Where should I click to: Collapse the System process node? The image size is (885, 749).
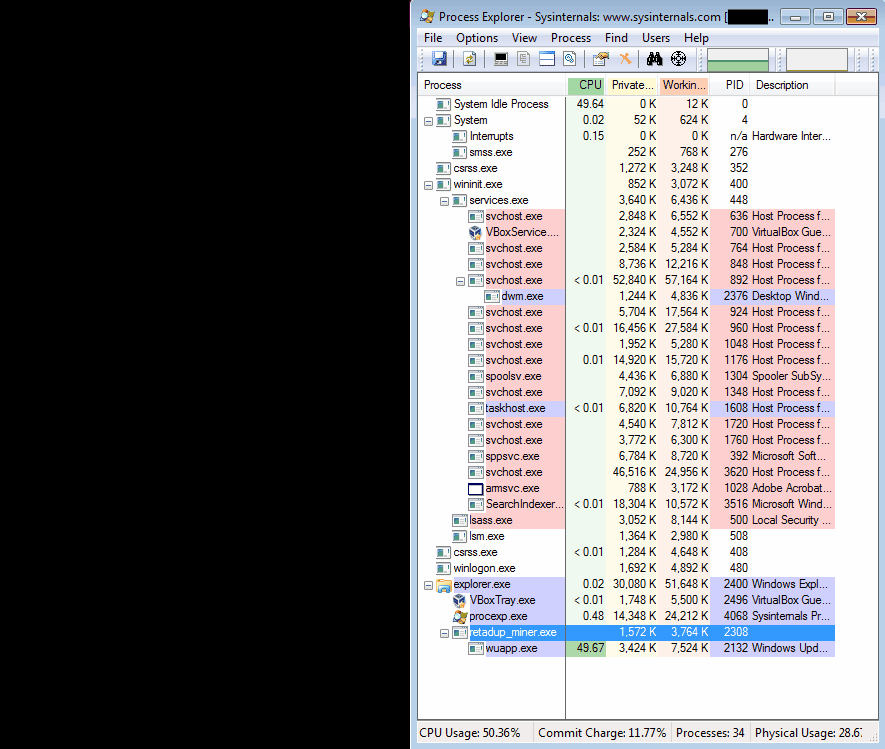(x=428, y=121)
